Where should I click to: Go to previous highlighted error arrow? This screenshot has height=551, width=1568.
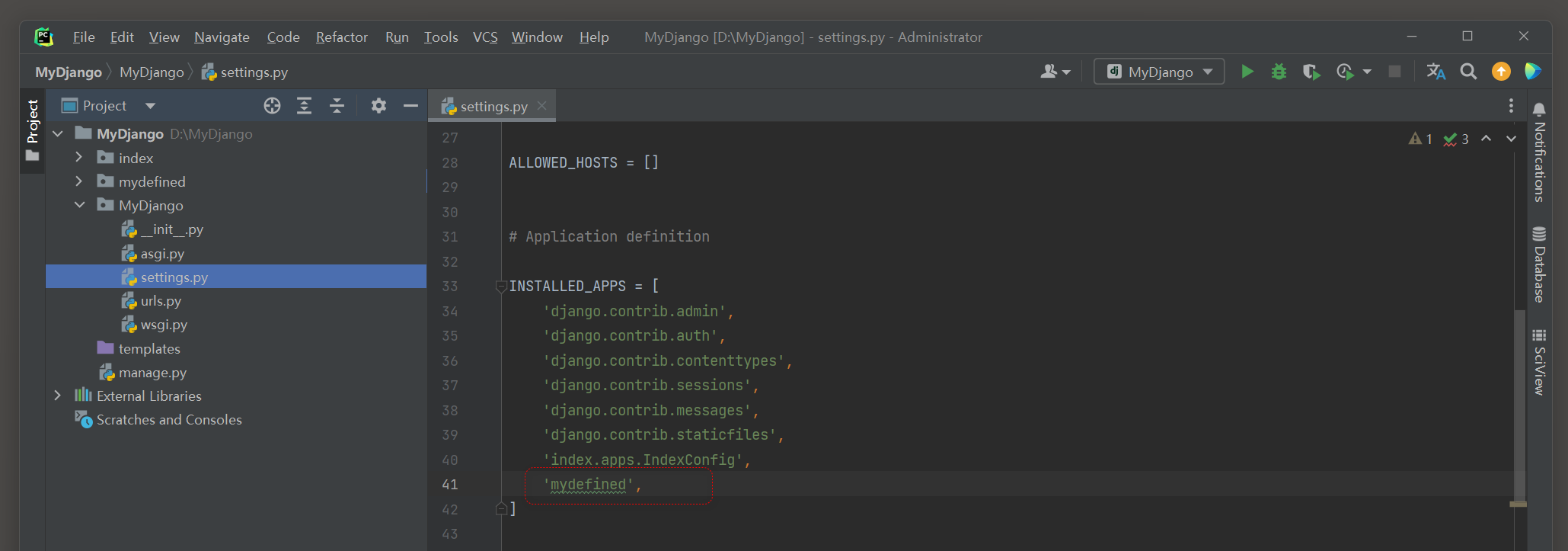[x=1486, y=139]
